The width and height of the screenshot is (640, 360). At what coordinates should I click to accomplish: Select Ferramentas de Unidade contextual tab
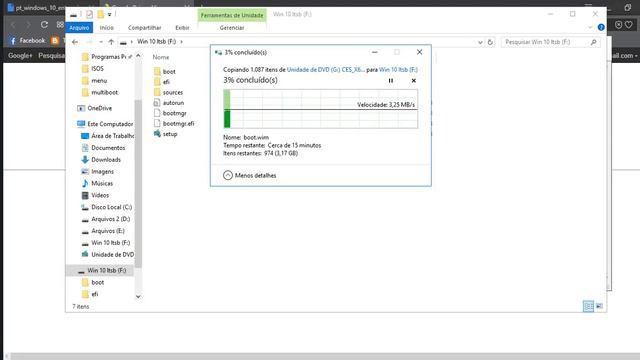(232, 15)
